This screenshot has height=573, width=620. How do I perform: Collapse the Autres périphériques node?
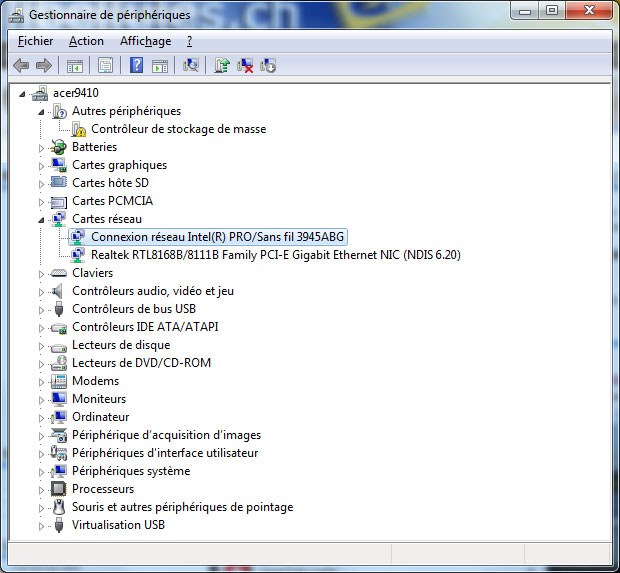click(41, 112)
